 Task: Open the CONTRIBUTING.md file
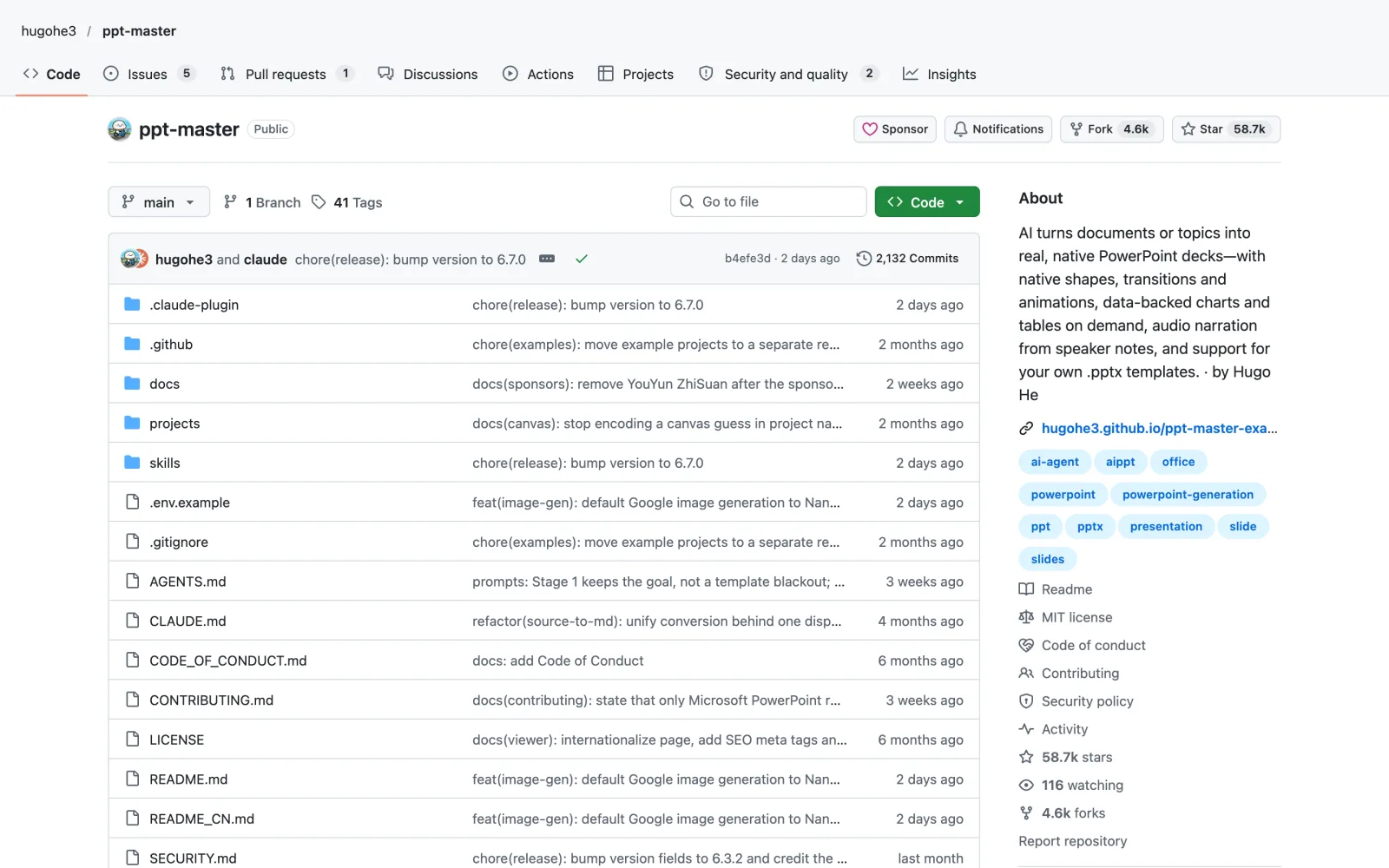click(211, 700)
